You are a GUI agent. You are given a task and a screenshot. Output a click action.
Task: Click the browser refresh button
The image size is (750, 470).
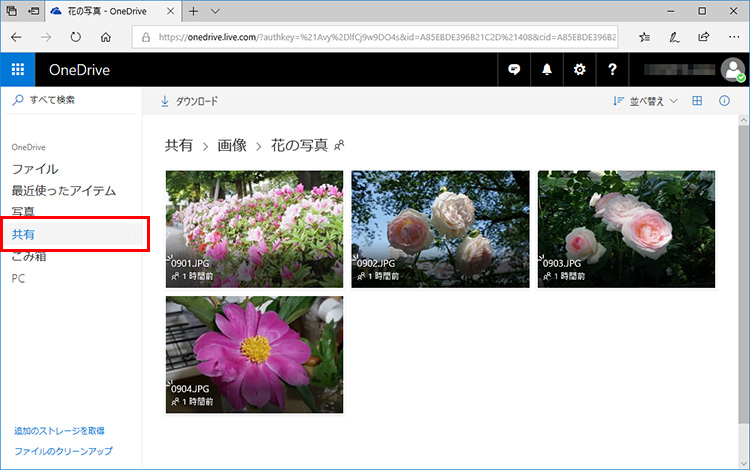76,37
